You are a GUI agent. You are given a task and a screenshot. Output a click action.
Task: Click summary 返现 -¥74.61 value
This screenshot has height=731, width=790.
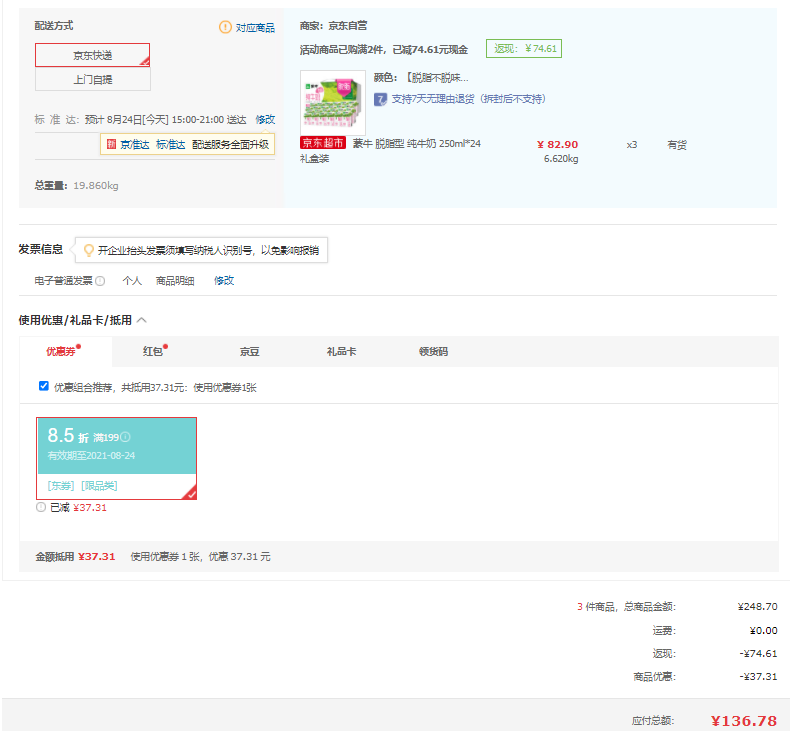[758, 653]
